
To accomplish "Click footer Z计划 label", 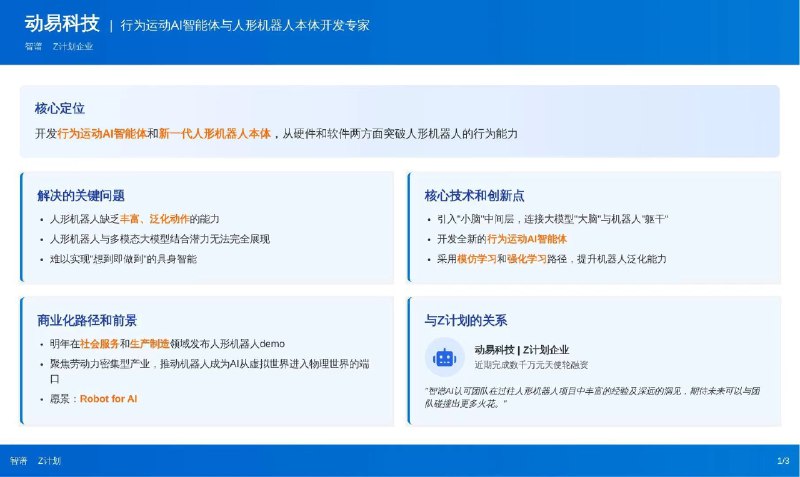I will point(49,461).
